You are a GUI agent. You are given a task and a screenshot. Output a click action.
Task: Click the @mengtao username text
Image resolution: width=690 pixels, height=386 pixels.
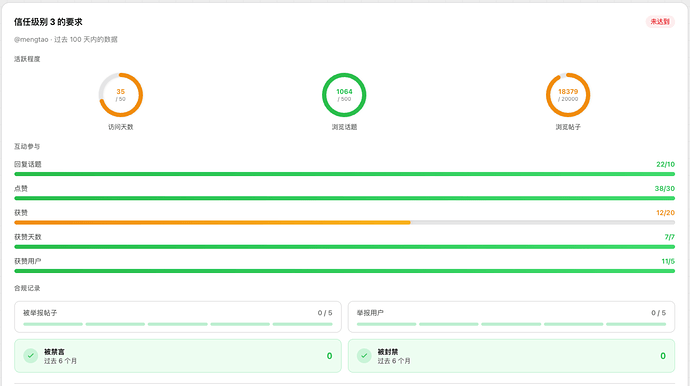point(31,40)
